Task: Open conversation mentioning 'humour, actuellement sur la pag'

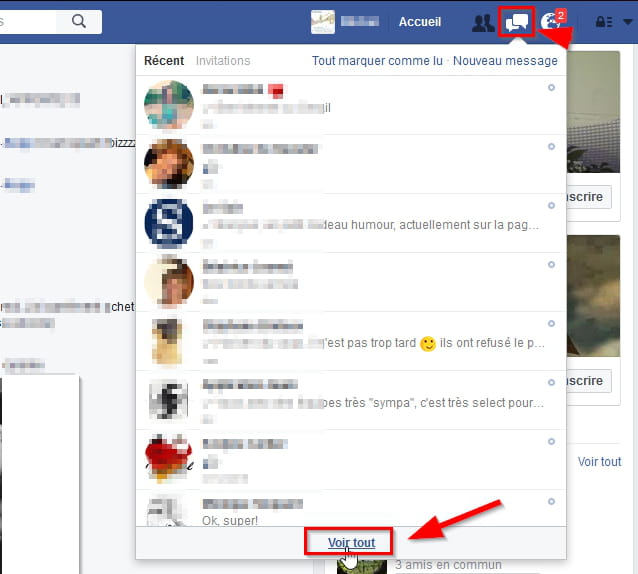Action: pyautogui.click(x=351, y=223)
